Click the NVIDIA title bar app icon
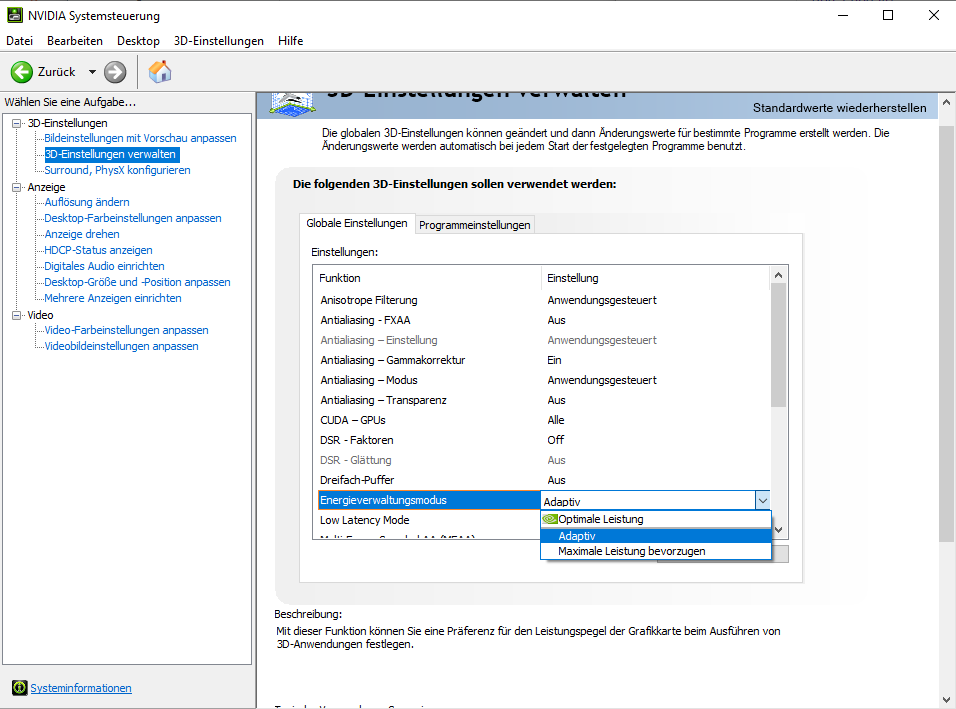Image resolution: width=956 pixels, height=709 pixels. coord(15,15)
